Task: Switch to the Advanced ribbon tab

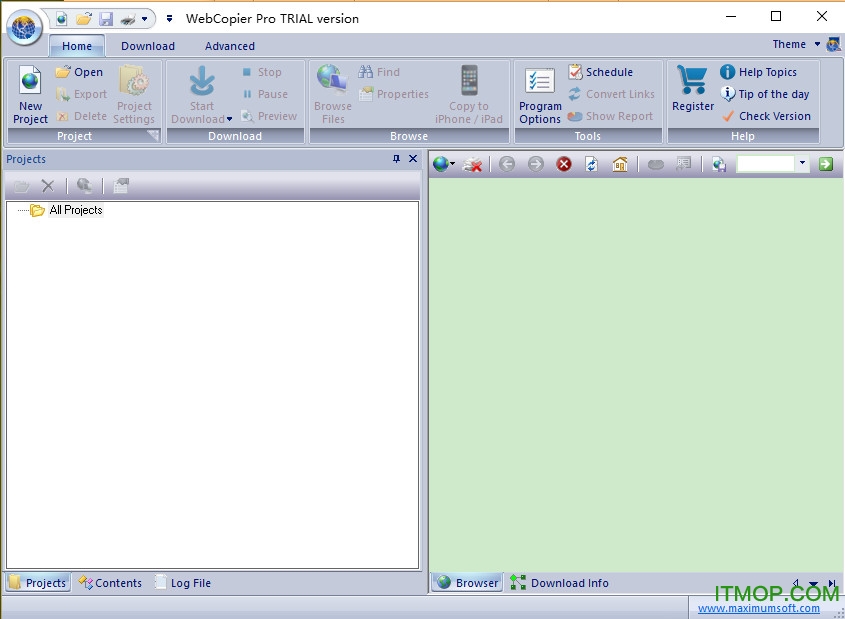Action: (x=230, y=46)
